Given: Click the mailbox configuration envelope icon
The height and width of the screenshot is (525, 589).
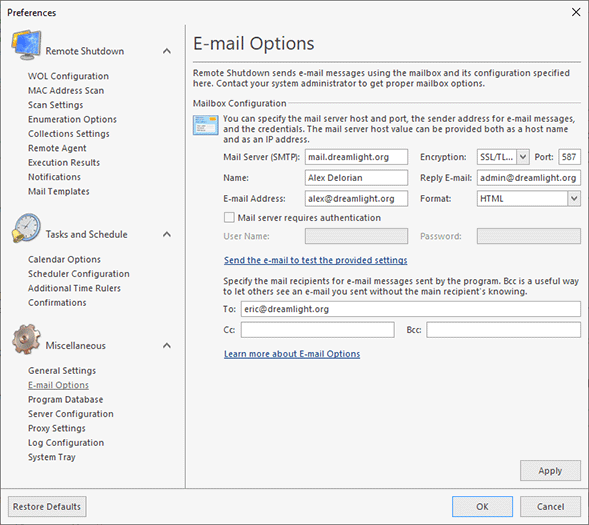Looking at the screenshot, I should [x=205, y=125].
